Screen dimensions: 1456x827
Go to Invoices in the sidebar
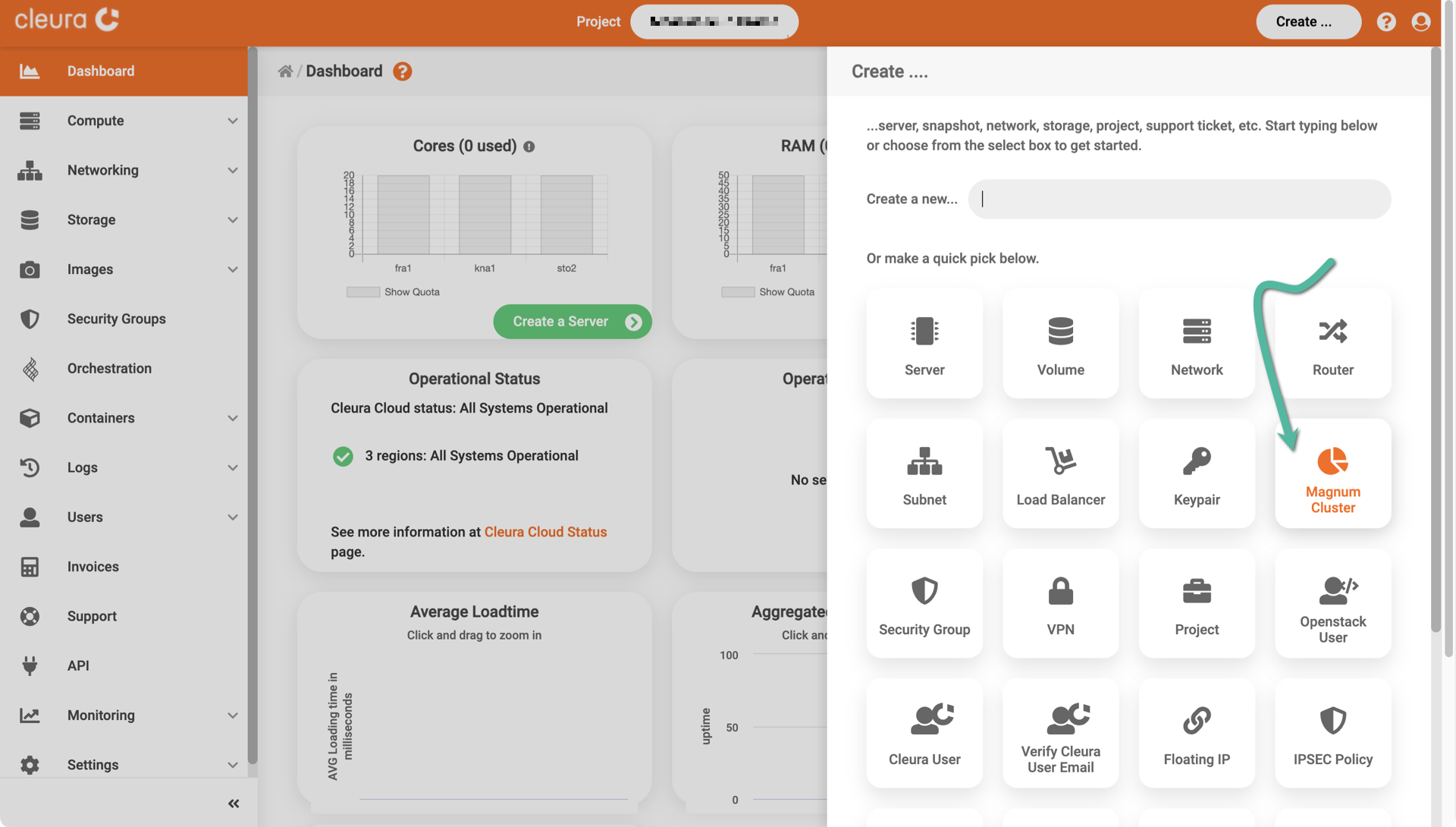pos(93,567)
